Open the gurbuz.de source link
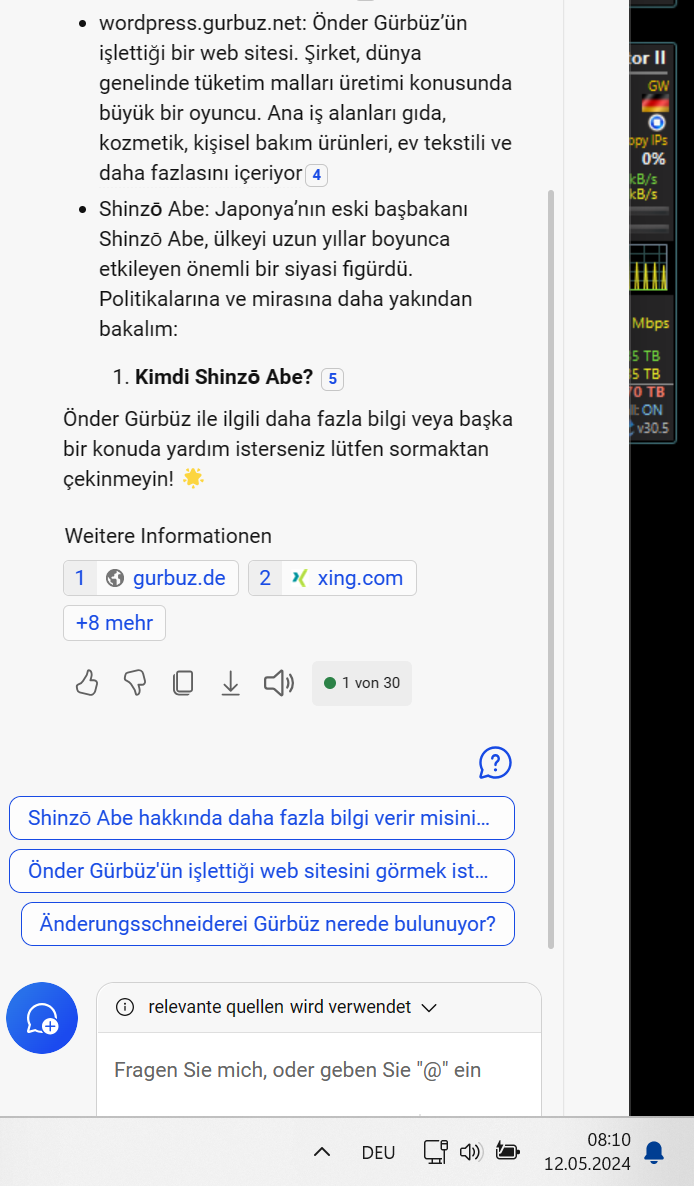 point(151,578)
